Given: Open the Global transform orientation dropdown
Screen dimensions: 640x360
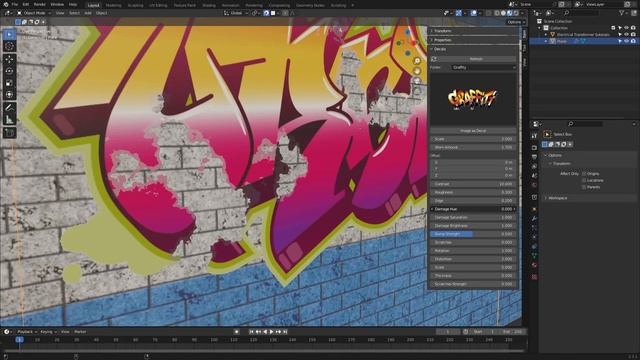Looking at the screenshot, I should [236, 13].
